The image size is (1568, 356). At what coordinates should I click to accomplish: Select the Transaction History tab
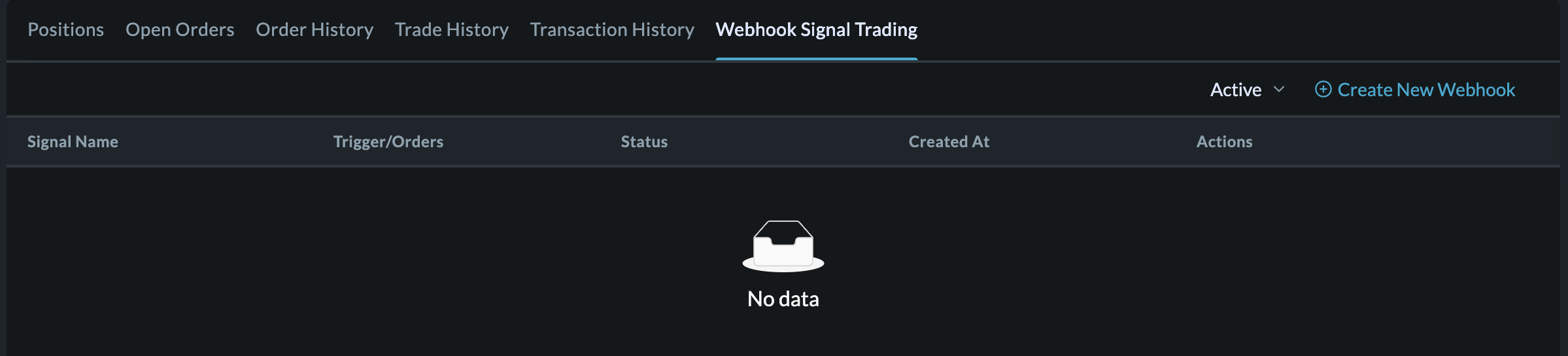tap(612, 29)
